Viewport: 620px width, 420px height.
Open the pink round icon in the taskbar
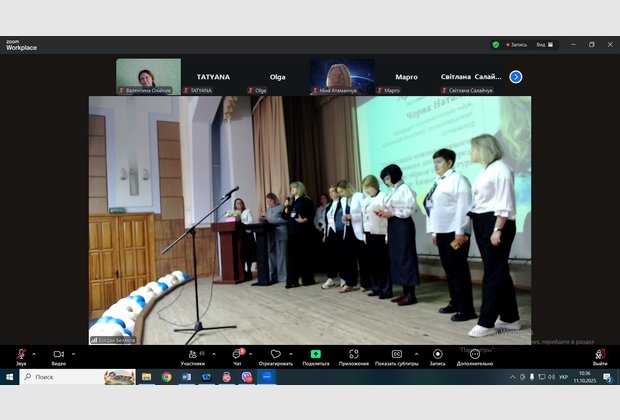227,377
